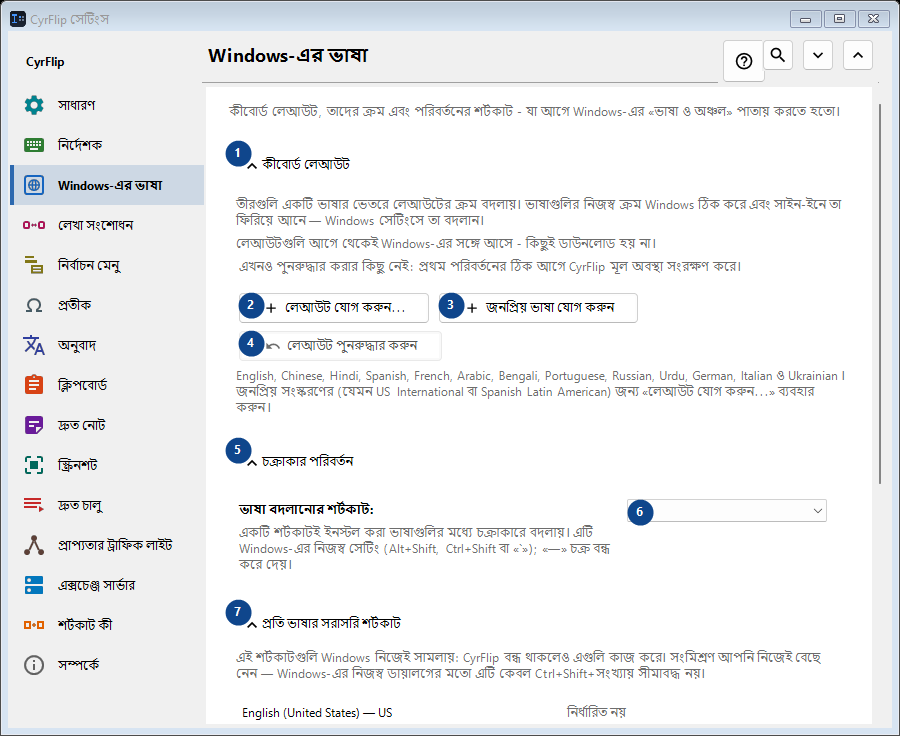Collapse the কীবোর্ড লেআউট section

[251, 166]
